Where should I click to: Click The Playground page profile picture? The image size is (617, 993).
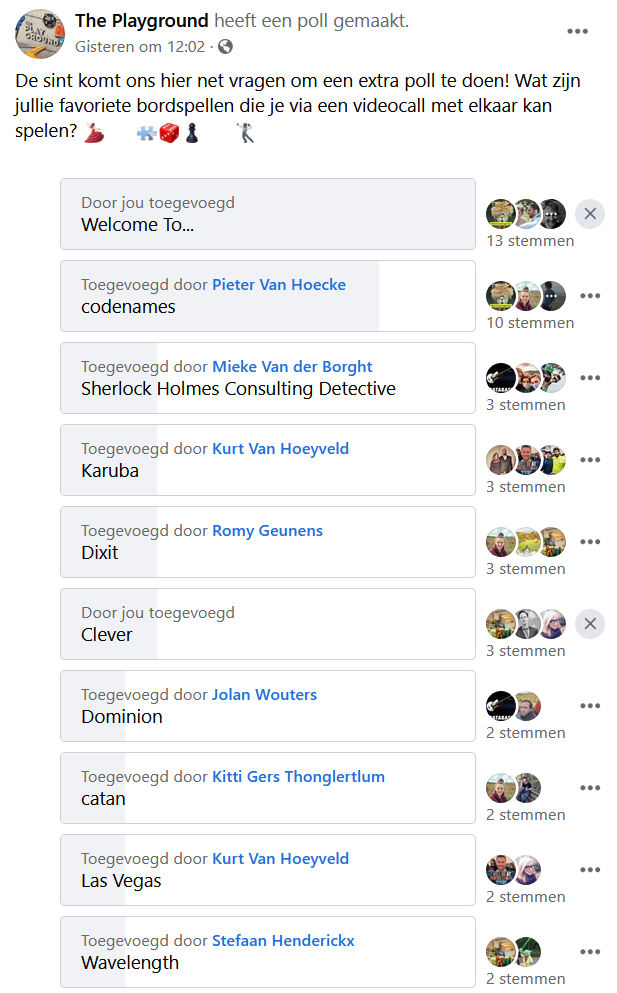(40, 34)
